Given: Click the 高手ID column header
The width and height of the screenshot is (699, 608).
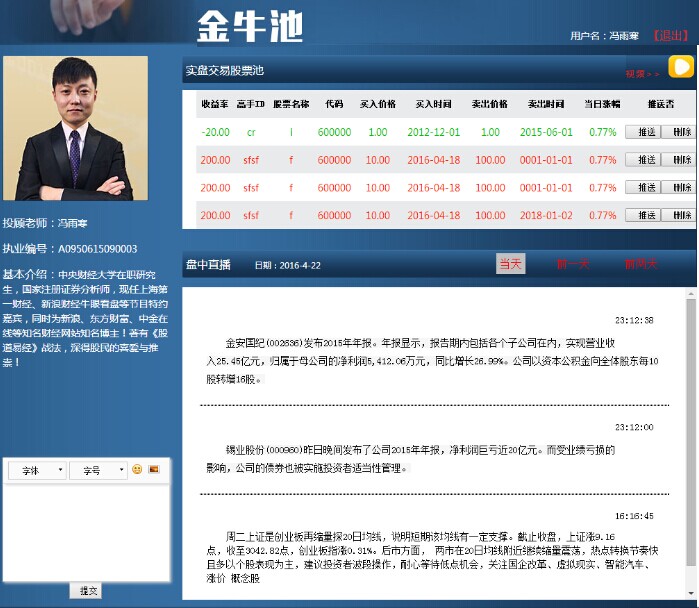Looking at the screenshot, I should coord(251,104).
